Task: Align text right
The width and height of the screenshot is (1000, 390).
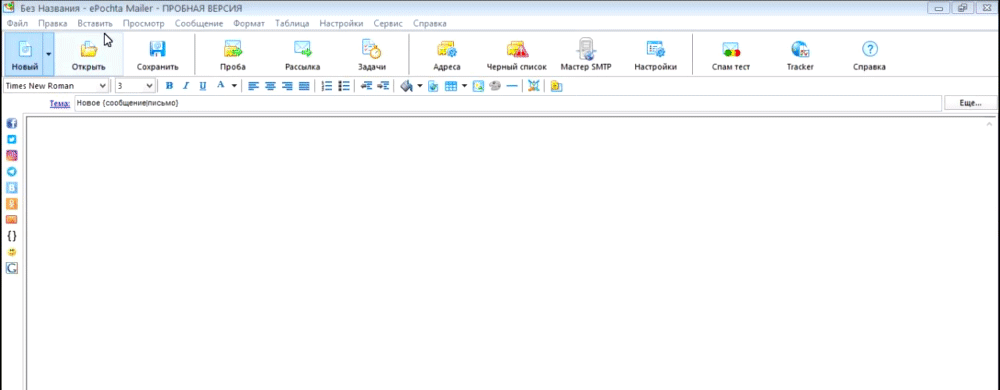Action: [287, 85]
